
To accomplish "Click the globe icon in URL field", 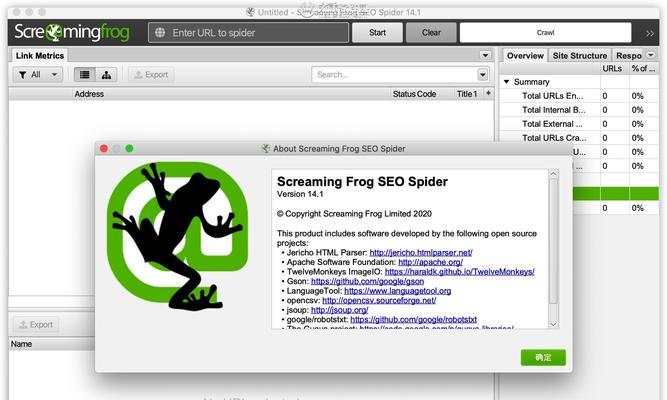I will (x=160, y=32).
